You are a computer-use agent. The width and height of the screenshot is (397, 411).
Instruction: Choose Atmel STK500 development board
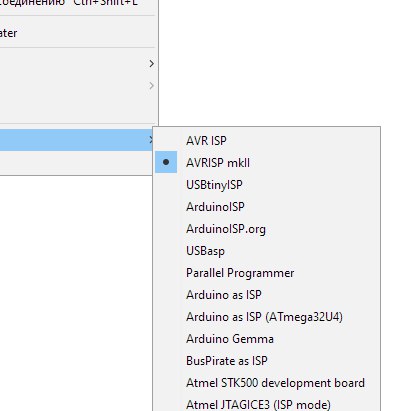point(266,382)
